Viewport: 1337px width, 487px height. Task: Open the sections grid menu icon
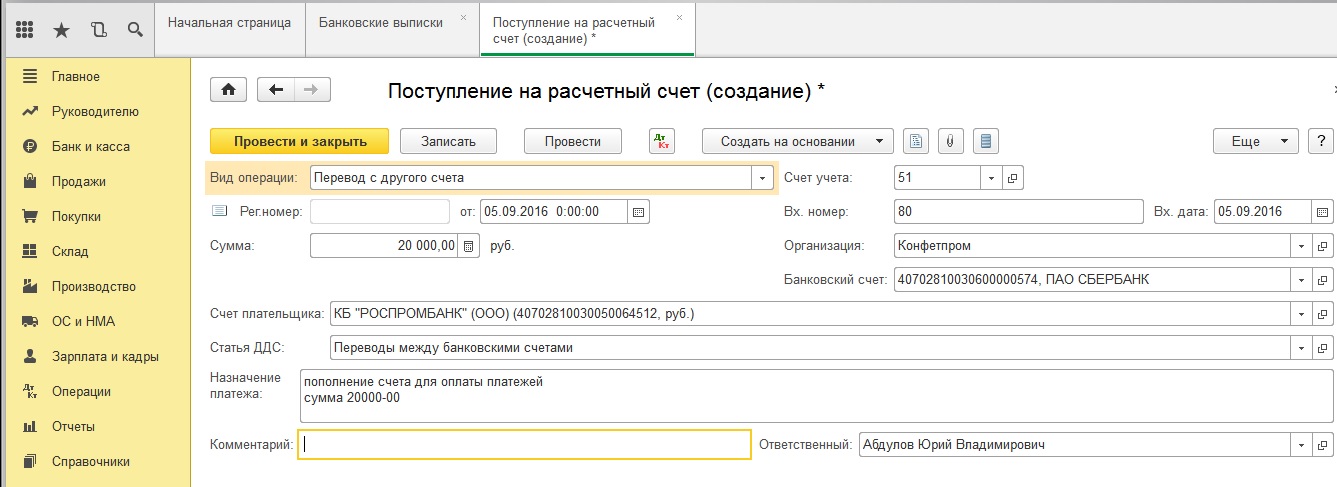click(x=25, y=30)
